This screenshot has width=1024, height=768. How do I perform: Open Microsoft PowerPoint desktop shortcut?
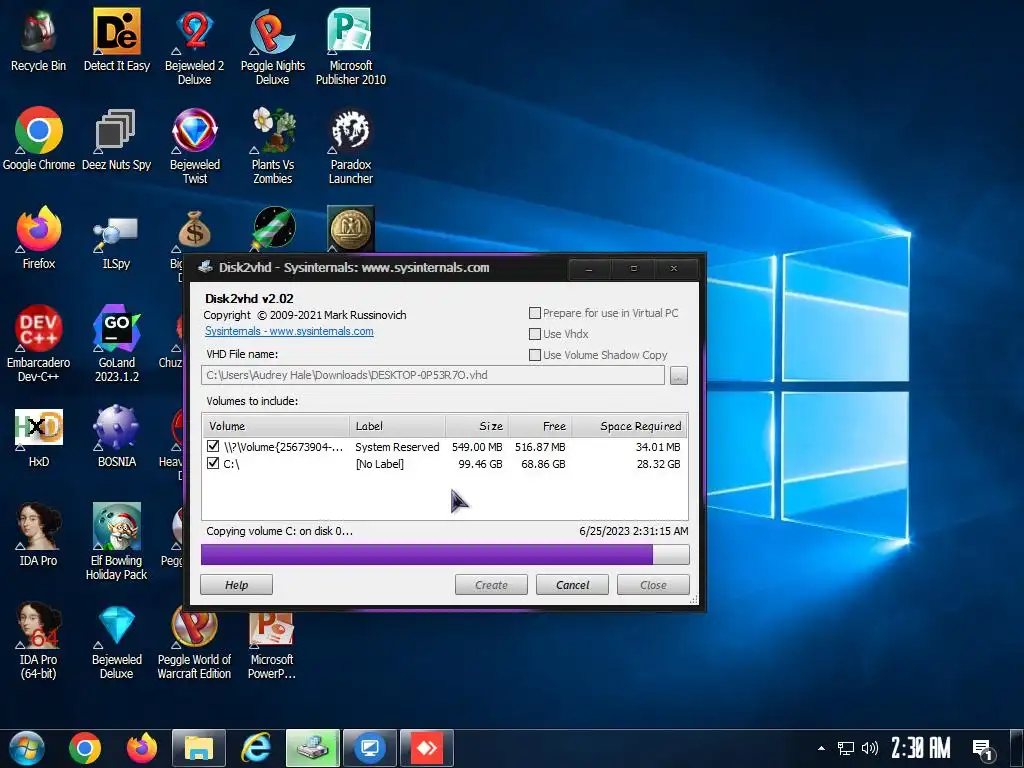tap(272, 645)
